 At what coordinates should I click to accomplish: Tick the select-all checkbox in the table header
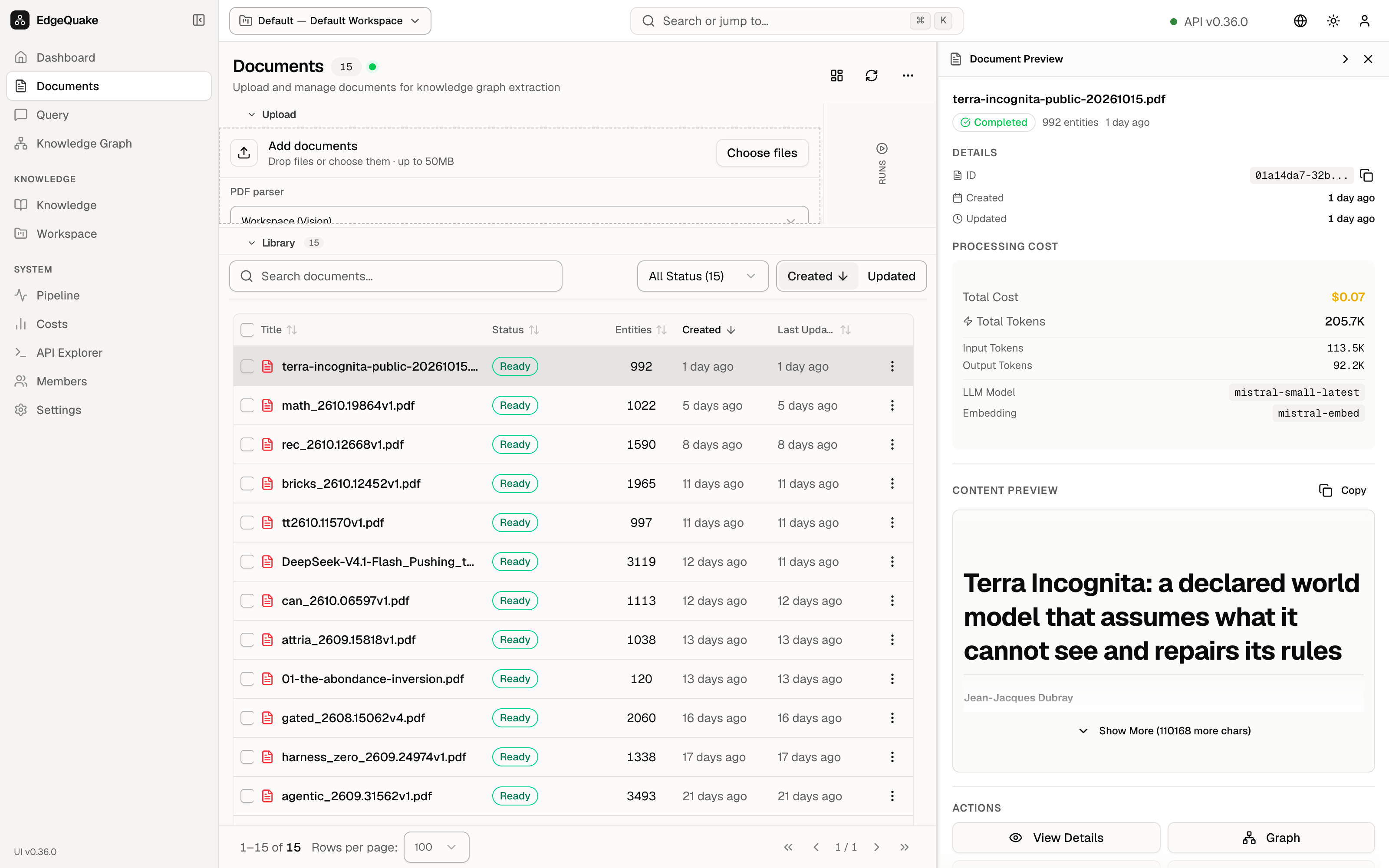point(247,329)
